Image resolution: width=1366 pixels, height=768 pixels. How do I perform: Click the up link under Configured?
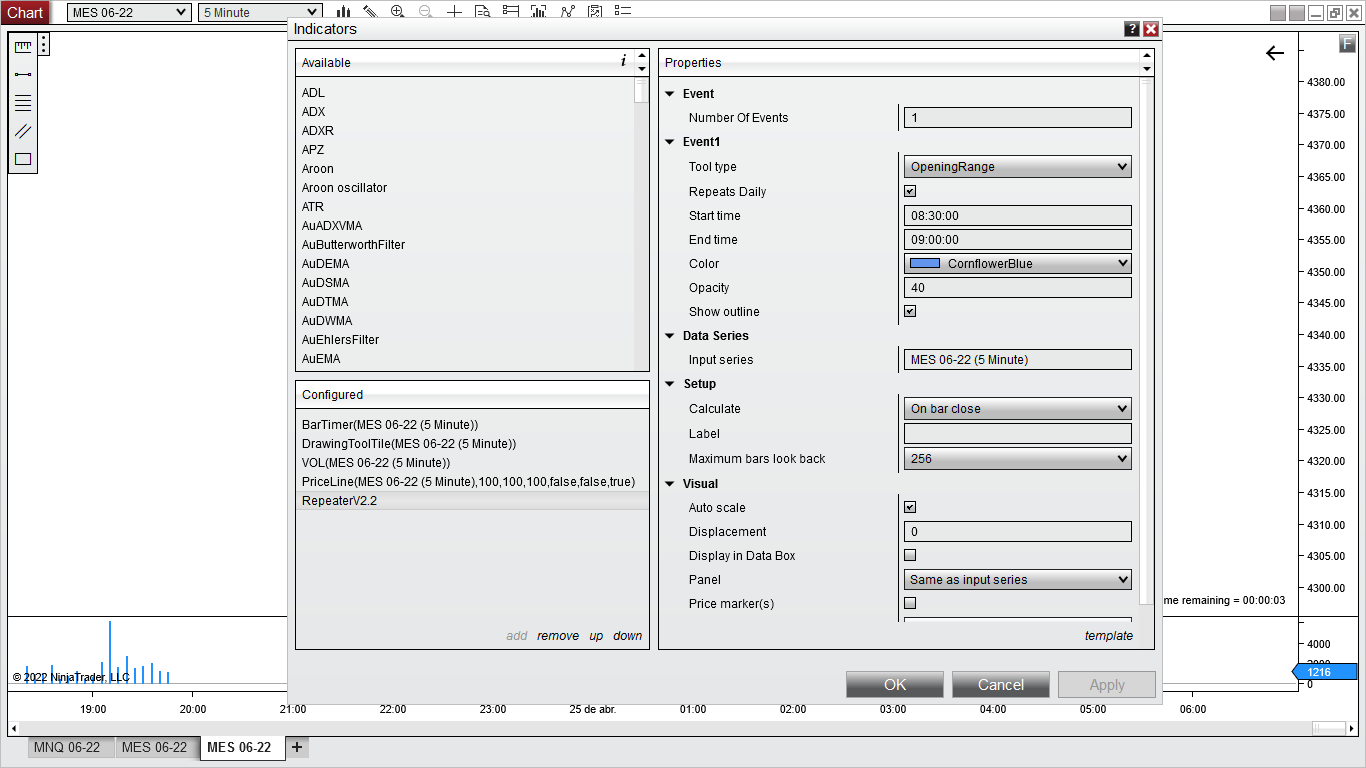click(596, 636)
